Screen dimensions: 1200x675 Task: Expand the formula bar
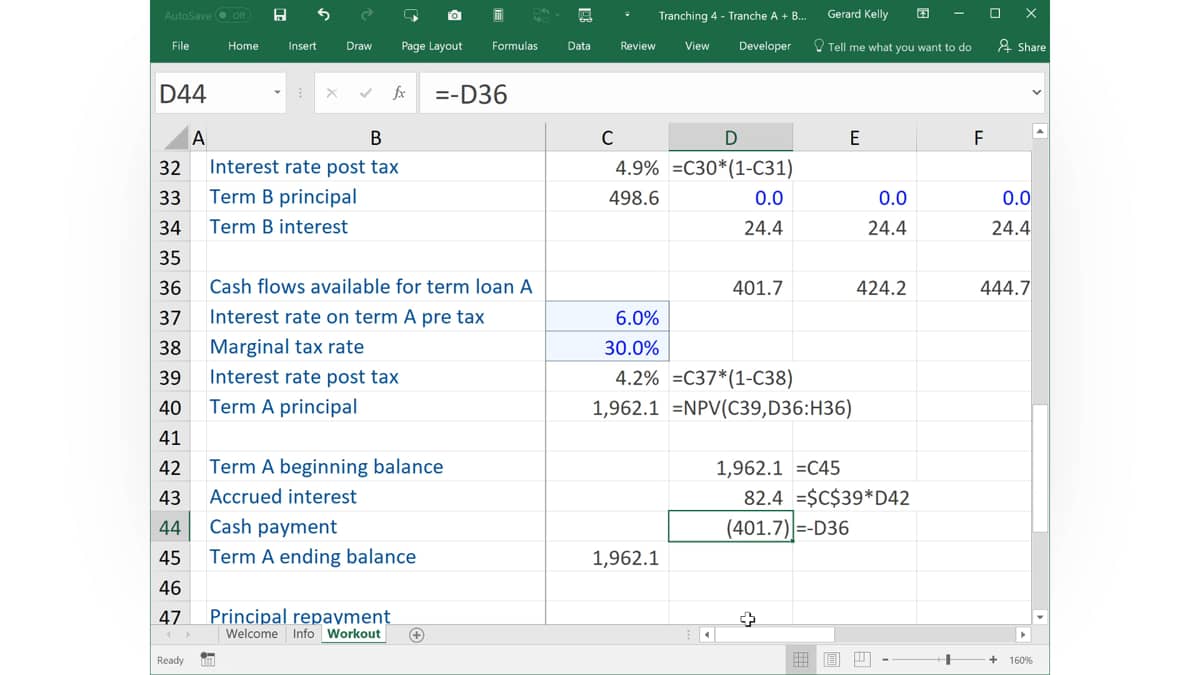coord(1036,93)
